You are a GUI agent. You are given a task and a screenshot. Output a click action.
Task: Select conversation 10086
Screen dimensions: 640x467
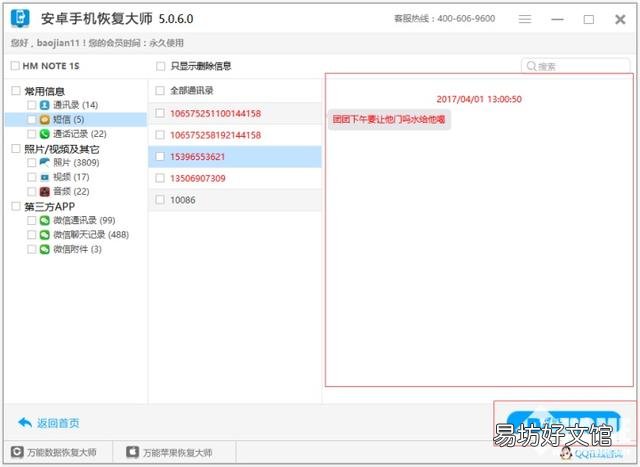click(x=235, y=200)
